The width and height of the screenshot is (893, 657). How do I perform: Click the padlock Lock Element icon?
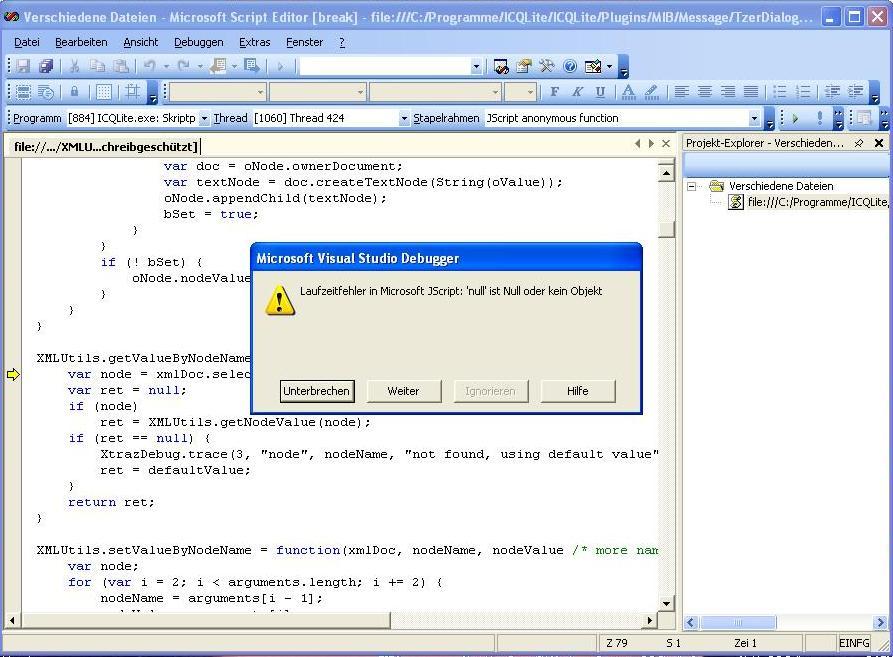click(74, 92)
